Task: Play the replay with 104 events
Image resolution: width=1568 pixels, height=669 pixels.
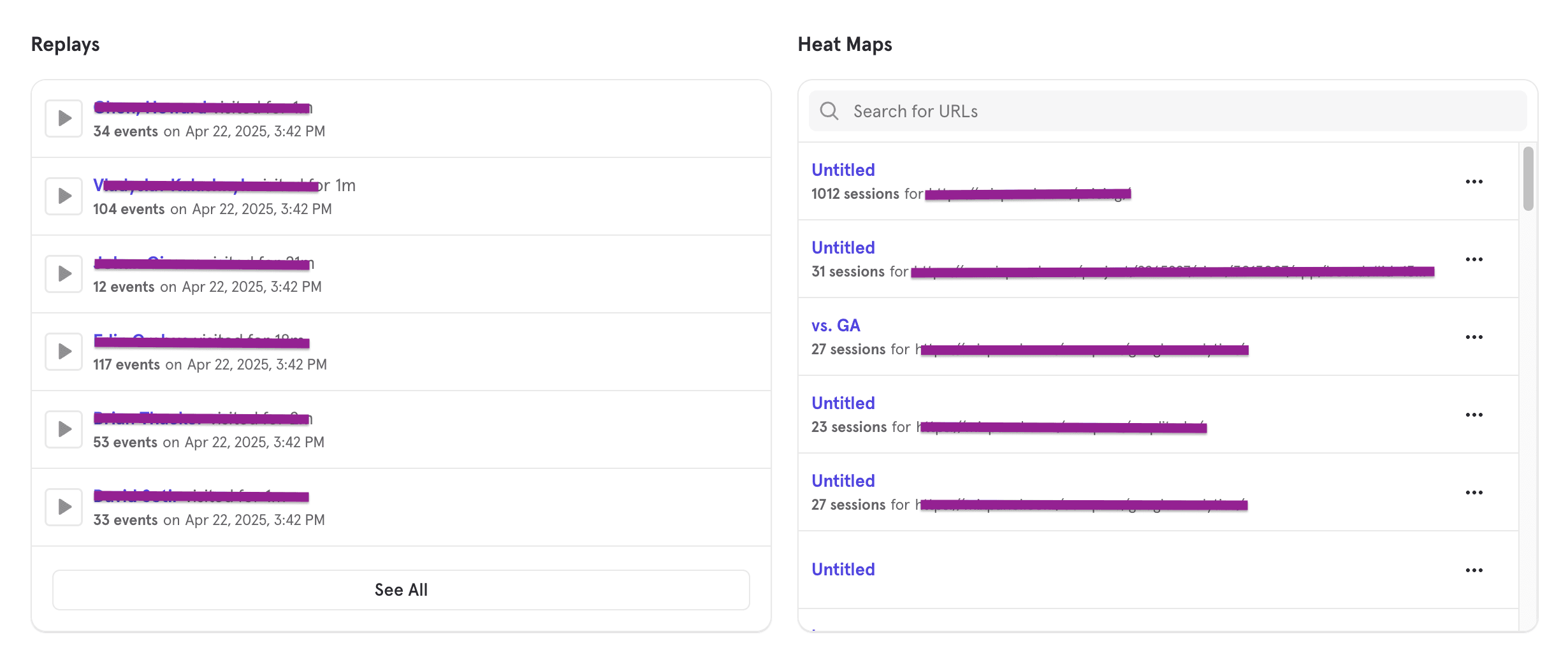Action: coord(63,196)
